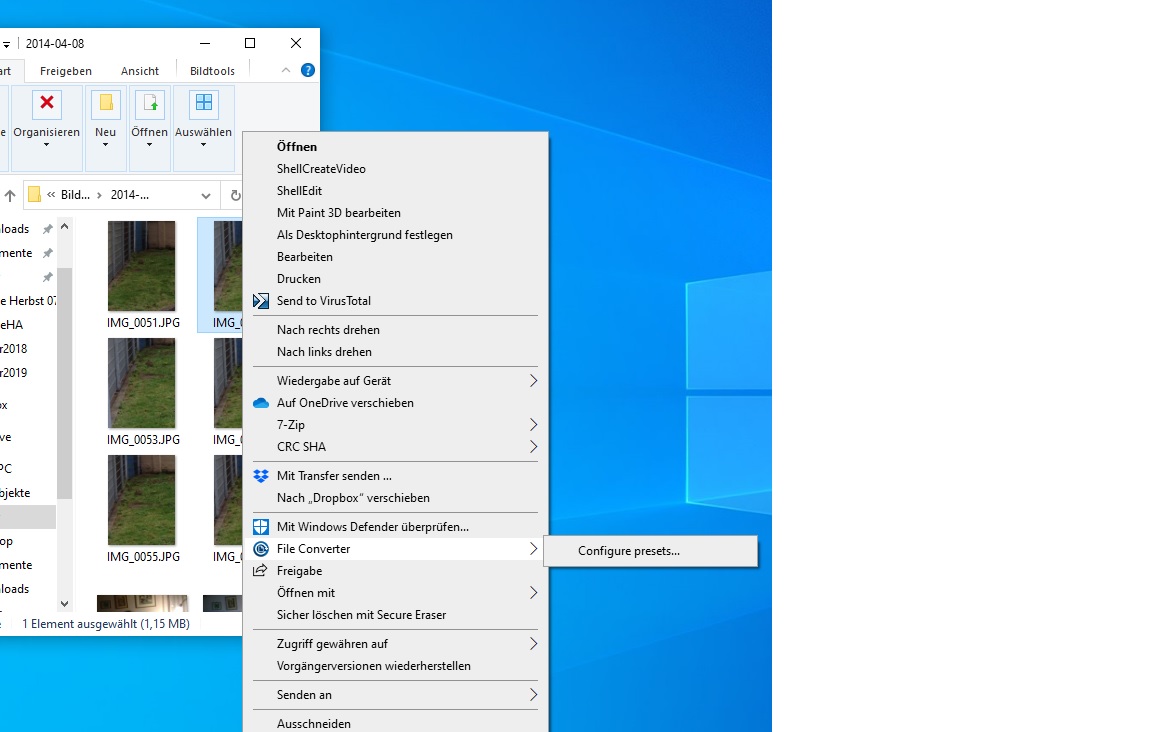
Task: Choose Mit Paint 3D bearbeiten
Action: 338,212
